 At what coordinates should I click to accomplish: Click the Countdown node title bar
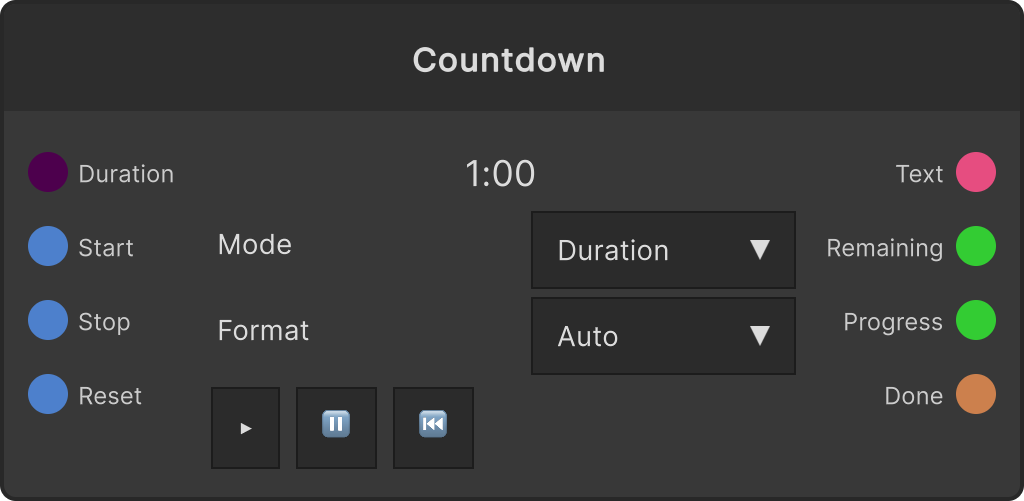pyautogui.click(x=512, y=57)
